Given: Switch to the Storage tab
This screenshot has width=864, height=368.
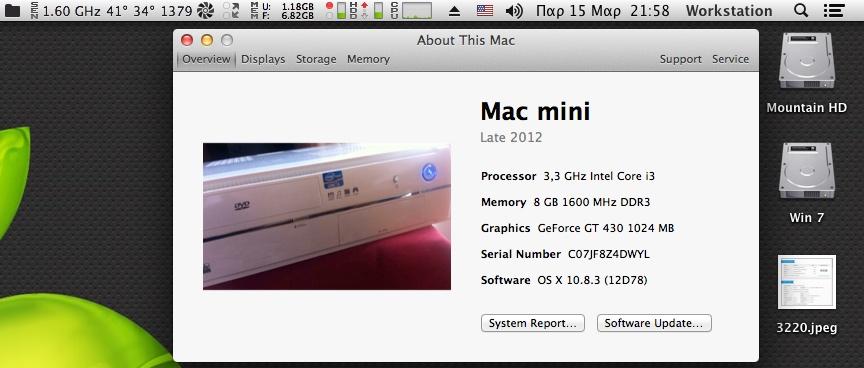Looking at the screenshot, I should (x=316, y=59).
